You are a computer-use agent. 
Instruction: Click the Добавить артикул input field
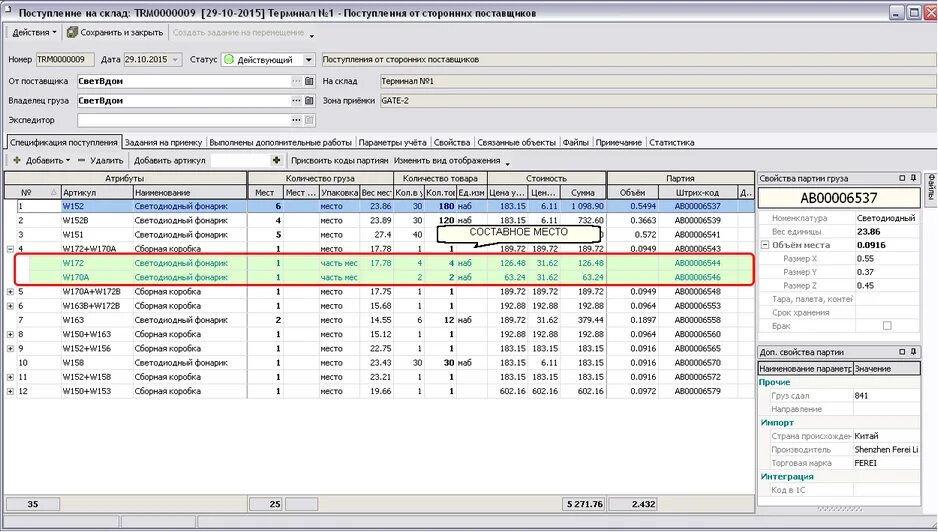pos(240,160)
